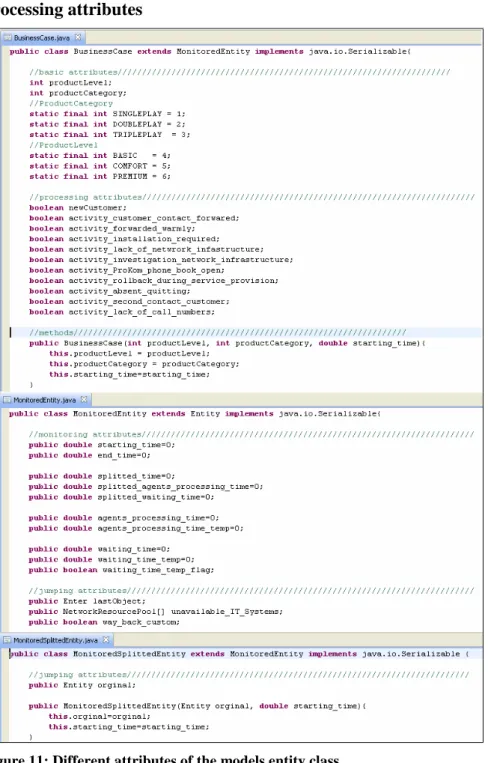Image resolution: width=488 pixels, height=763 pixels.
Task: Click the highlighted '//methods' comment line
Action: point(217,333)
